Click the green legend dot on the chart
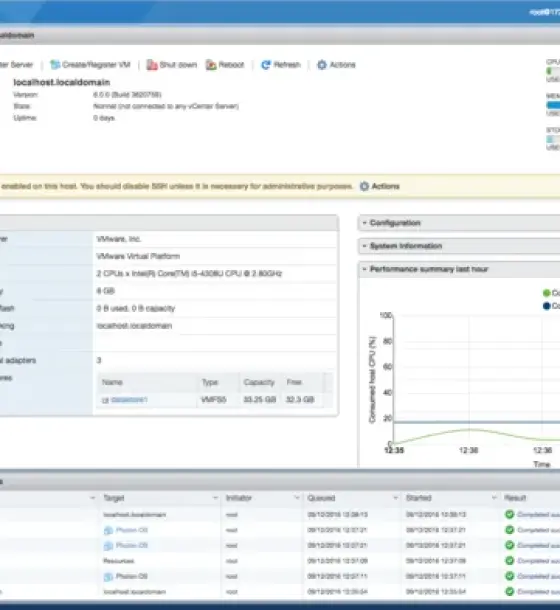The height and width of the screenshot is (610, 560). 546,293
